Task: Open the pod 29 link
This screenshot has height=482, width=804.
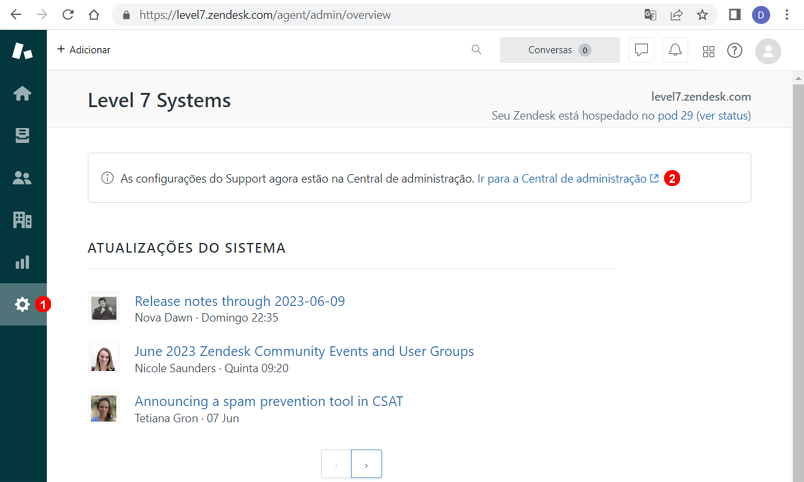Action: pyautogui.click(x=675, y=115)
